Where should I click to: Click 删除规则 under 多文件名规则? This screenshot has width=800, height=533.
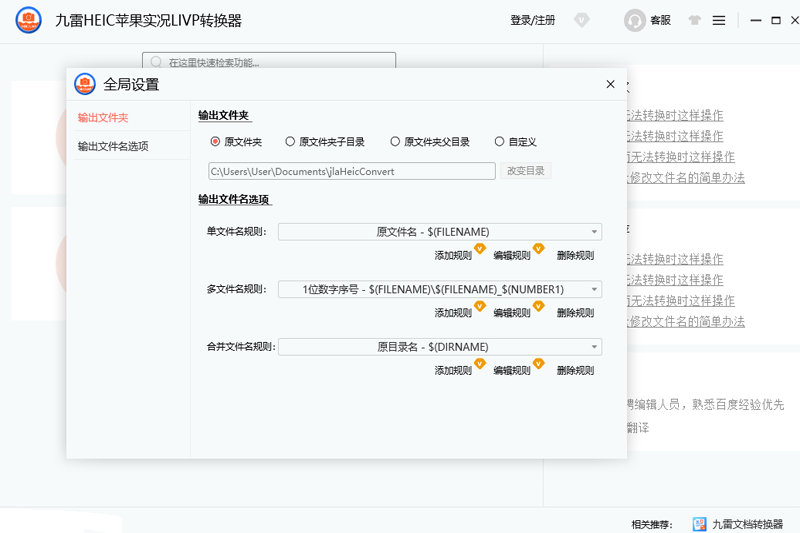(576, 313)
